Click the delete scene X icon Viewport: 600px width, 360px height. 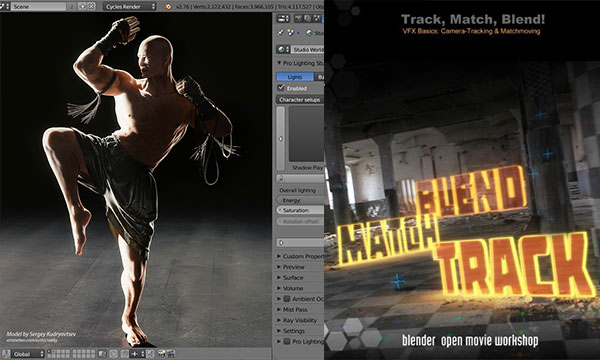point(91,7)
